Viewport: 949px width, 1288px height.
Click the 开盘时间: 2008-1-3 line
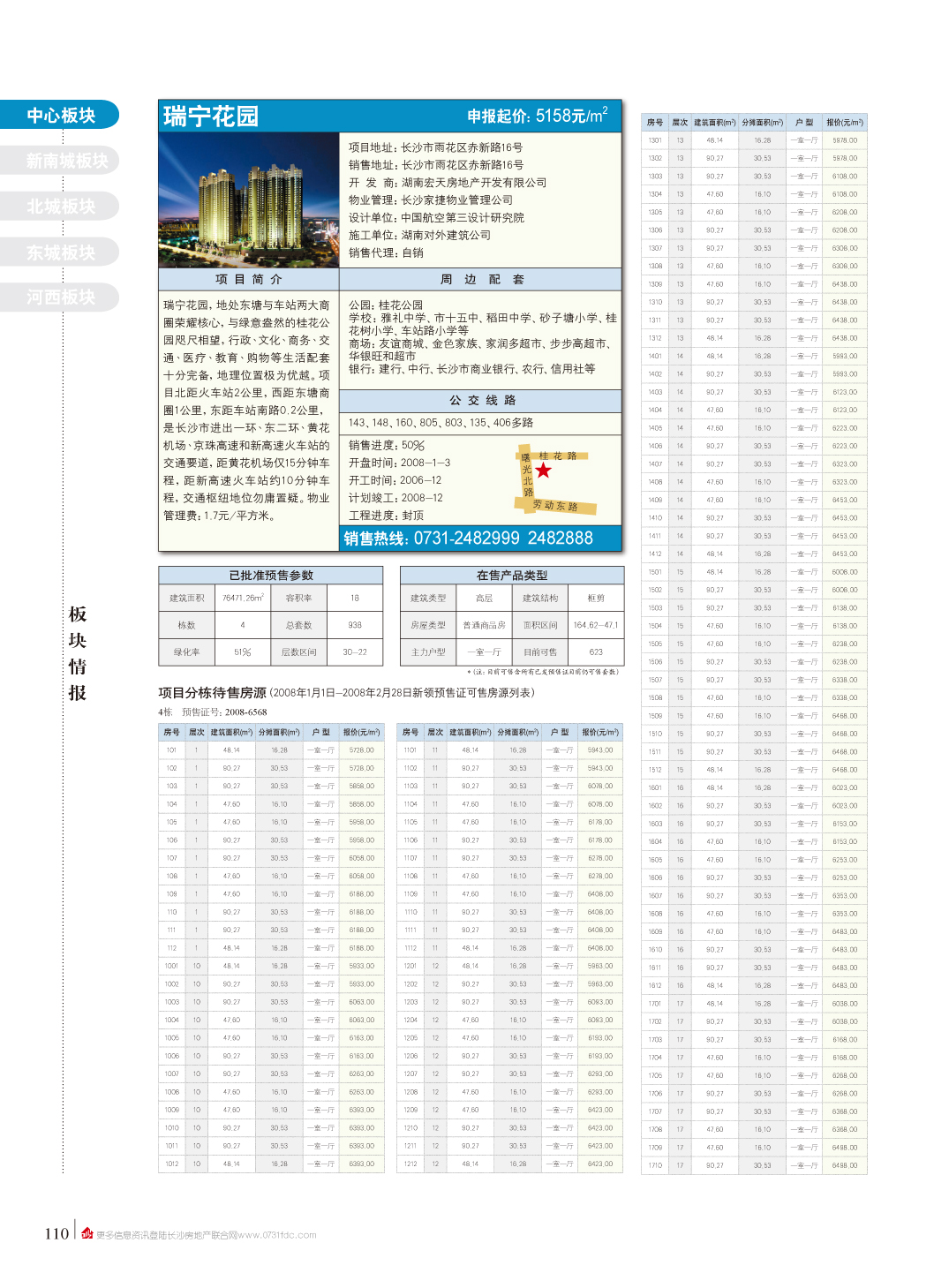[399, 463]
